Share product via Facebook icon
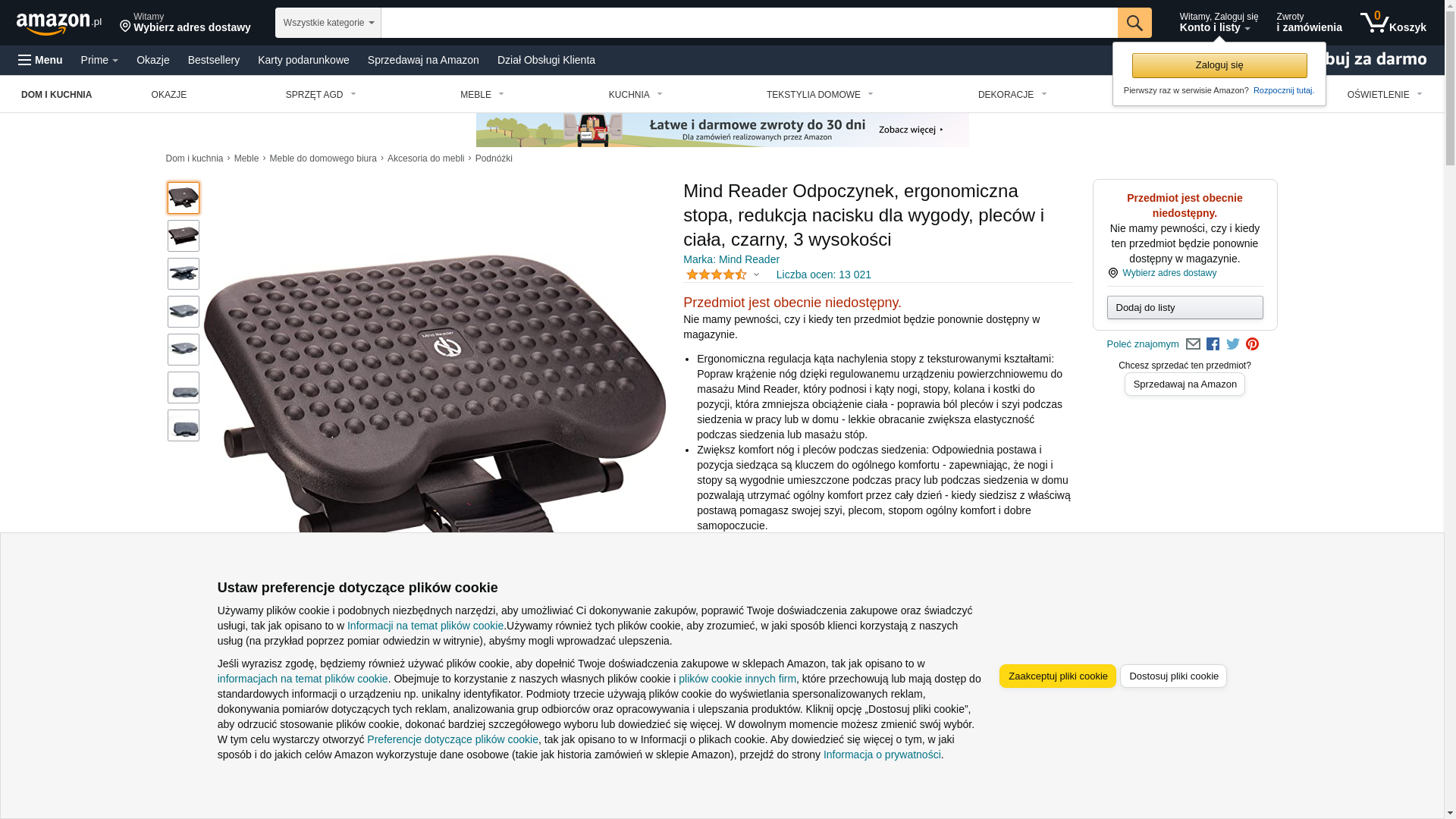This screenshot has height=819, width=1456. pyautogui.click(x=1213, y=344)
